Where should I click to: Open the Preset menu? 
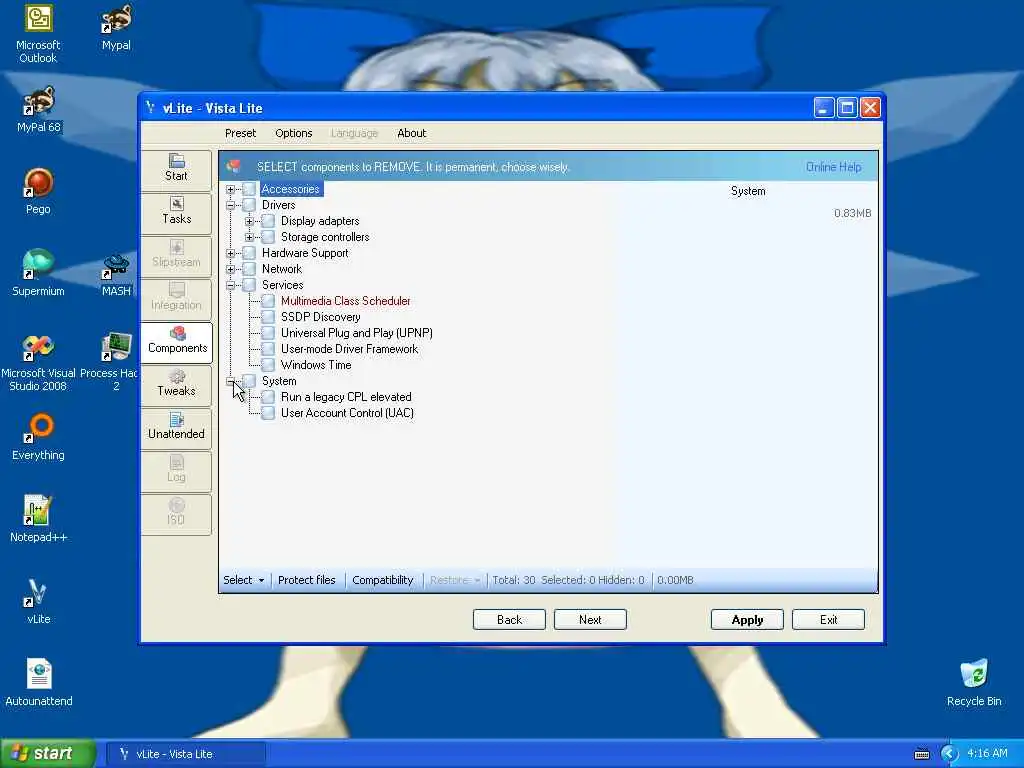(240, 133)
